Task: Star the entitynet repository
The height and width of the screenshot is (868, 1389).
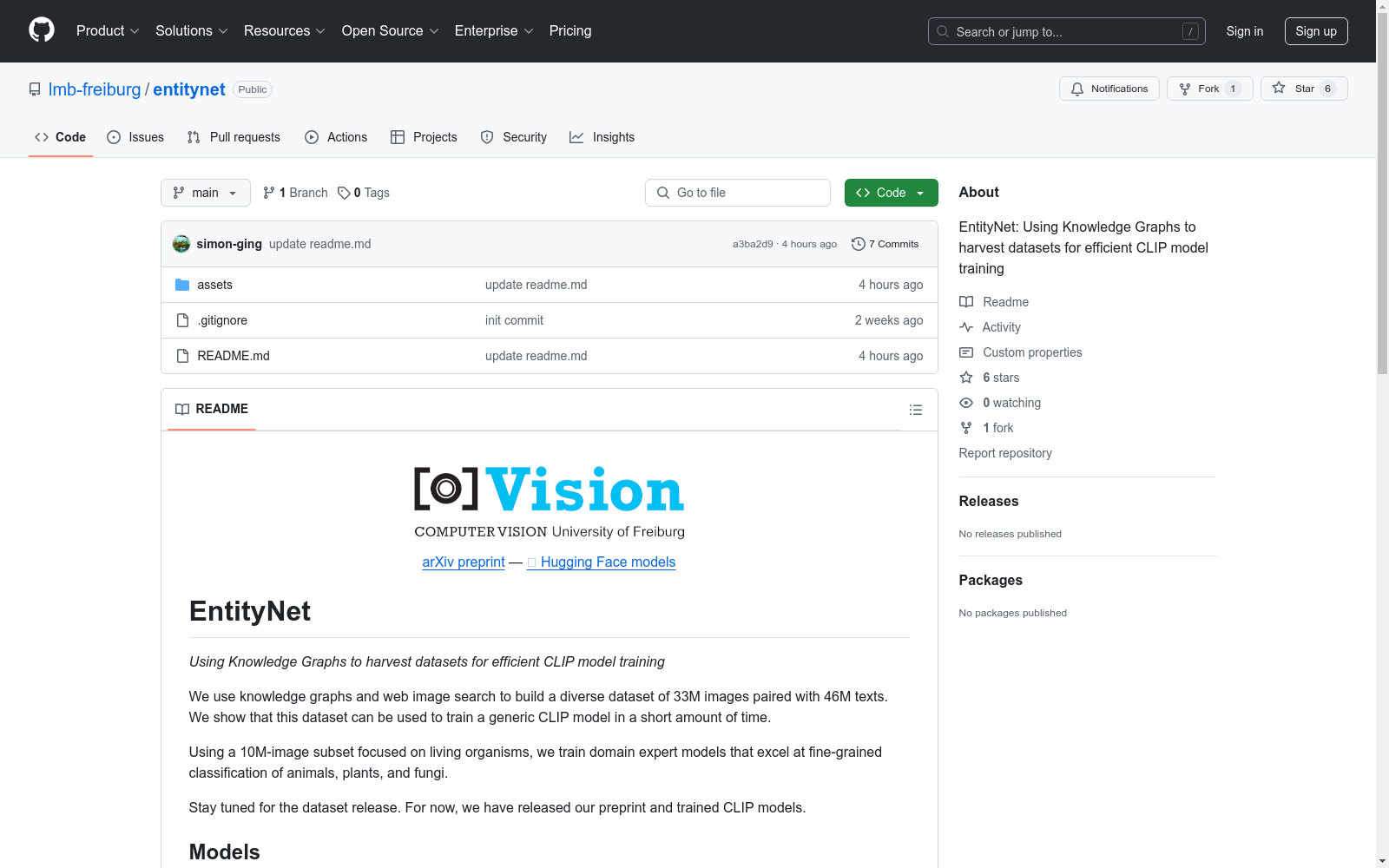Action: click(x=1304, y=89)
